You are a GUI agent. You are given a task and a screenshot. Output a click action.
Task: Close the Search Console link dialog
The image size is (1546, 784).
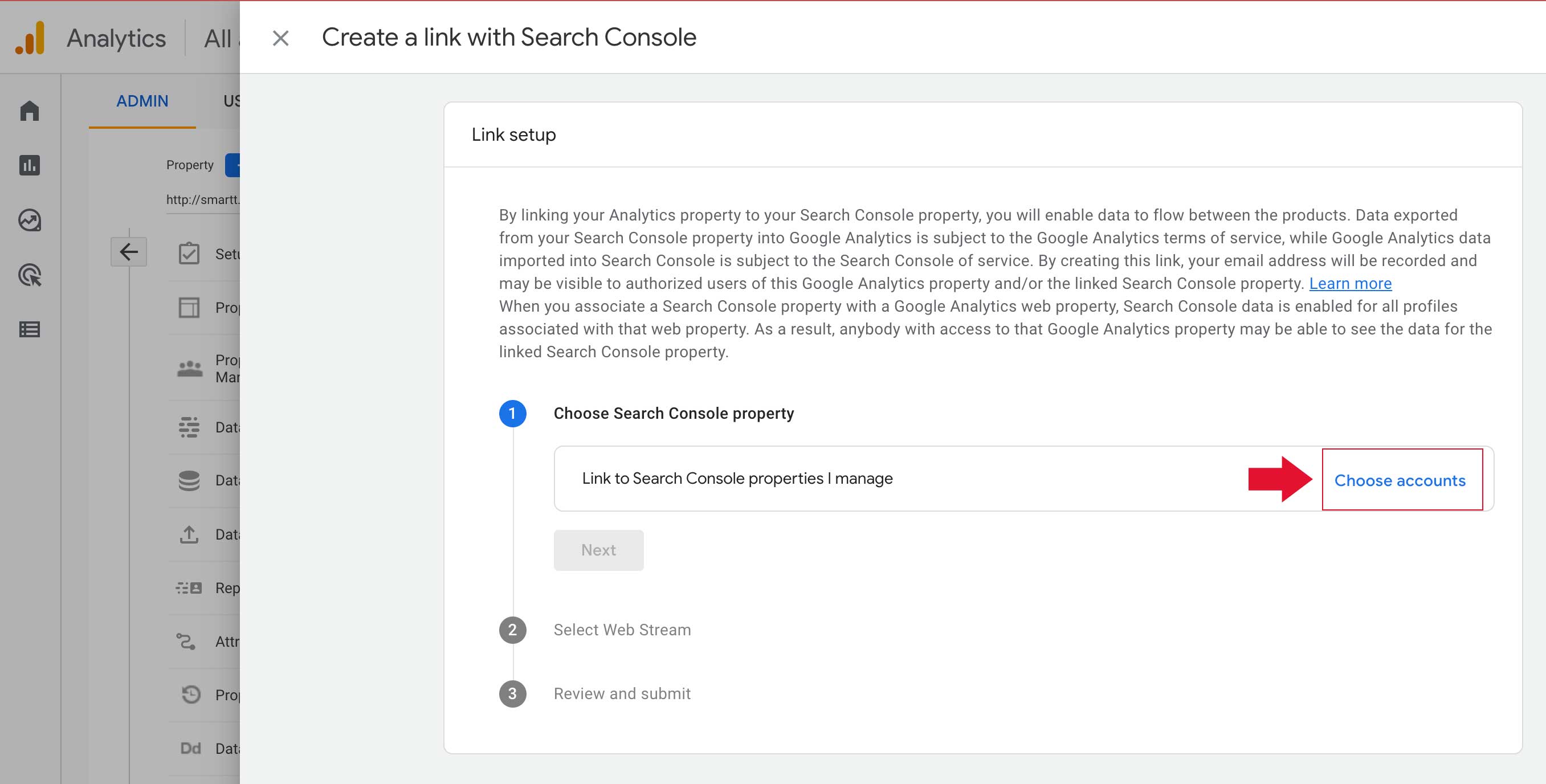(280, 37)
